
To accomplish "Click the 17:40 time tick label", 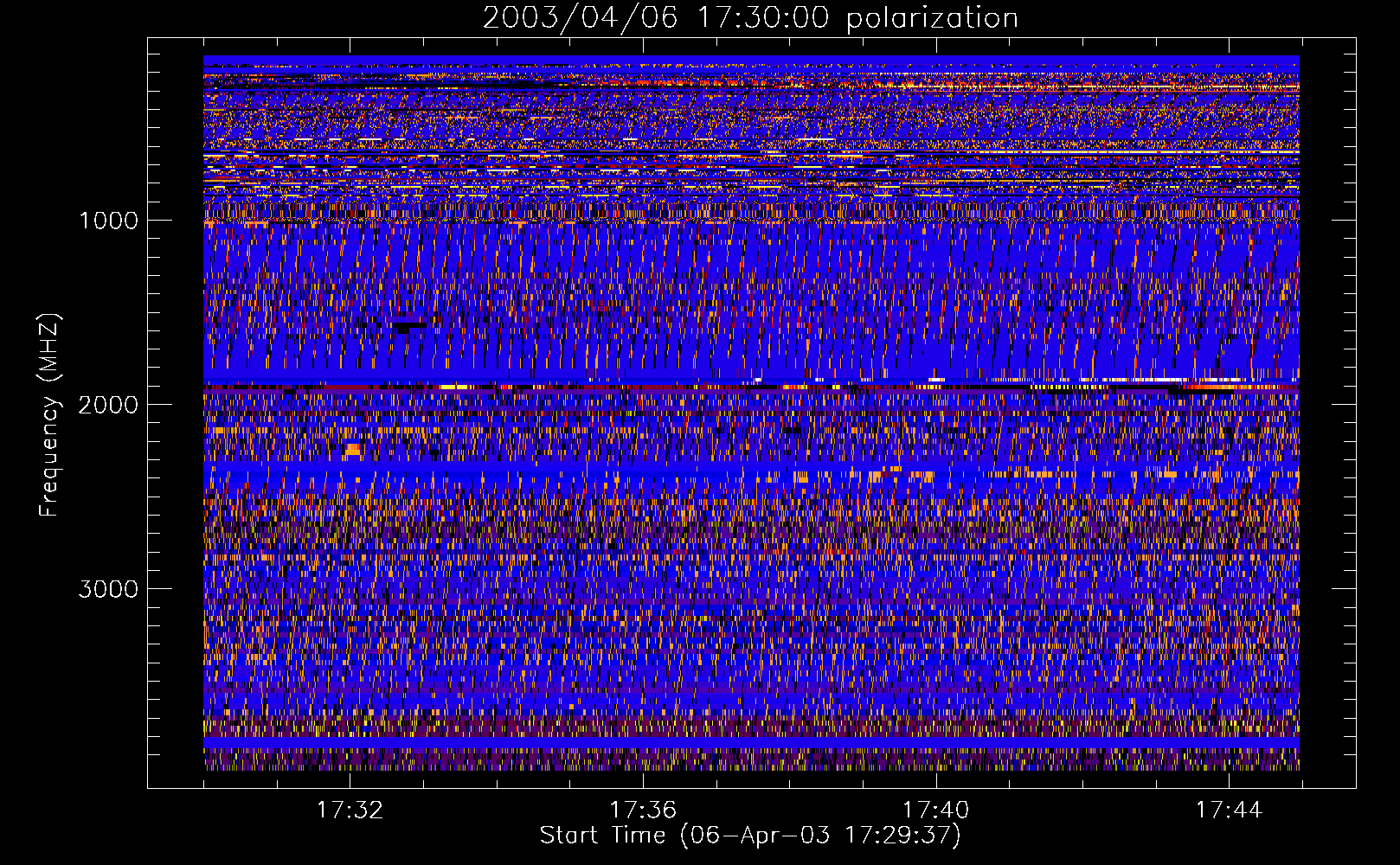I will tap(936, 811).
